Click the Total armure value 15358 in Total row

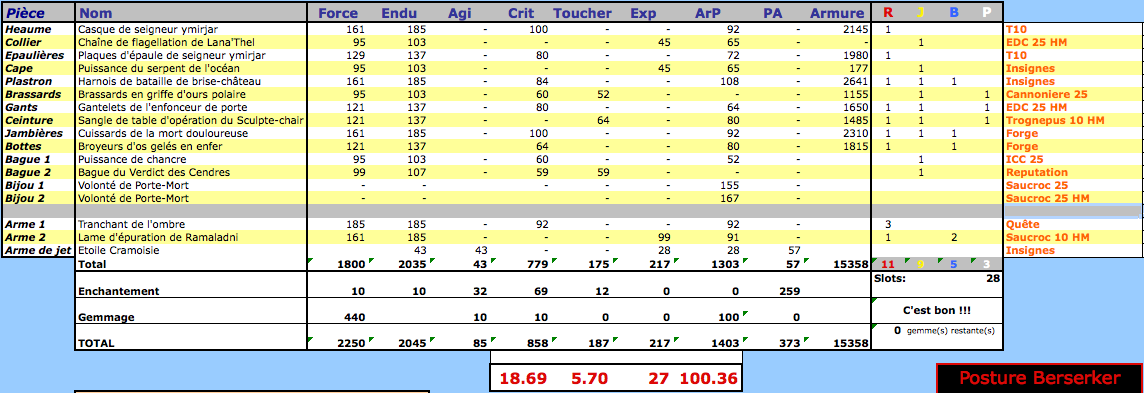pyautogui.click(x=851, y=264)
